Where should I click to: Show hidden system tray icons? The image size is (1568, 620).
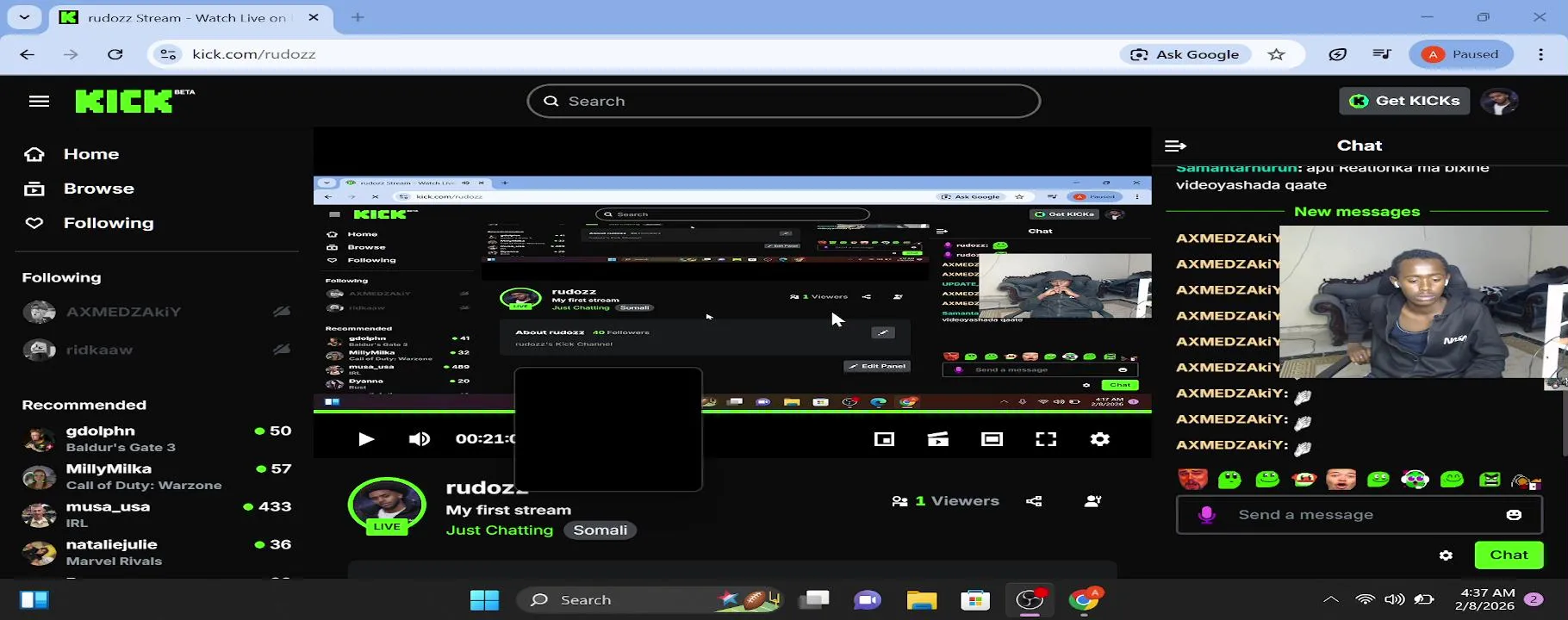pyautogui.click(x=1331, y=600)
